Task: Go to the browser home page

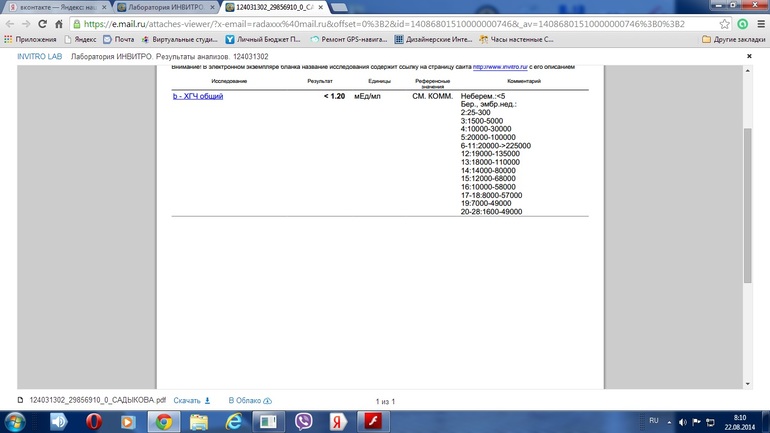Action: point(59,24)
